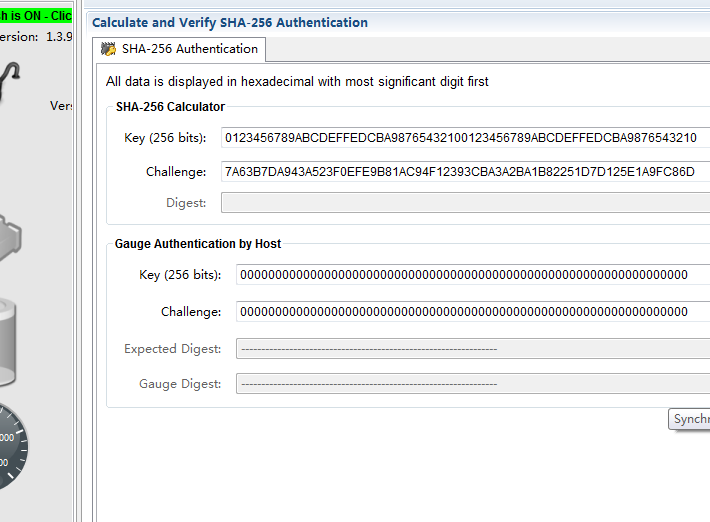Click the Gauge Authentication by Host label
Image resolution: width=710 pixels, height=522 pixels.
click(198, 243)
